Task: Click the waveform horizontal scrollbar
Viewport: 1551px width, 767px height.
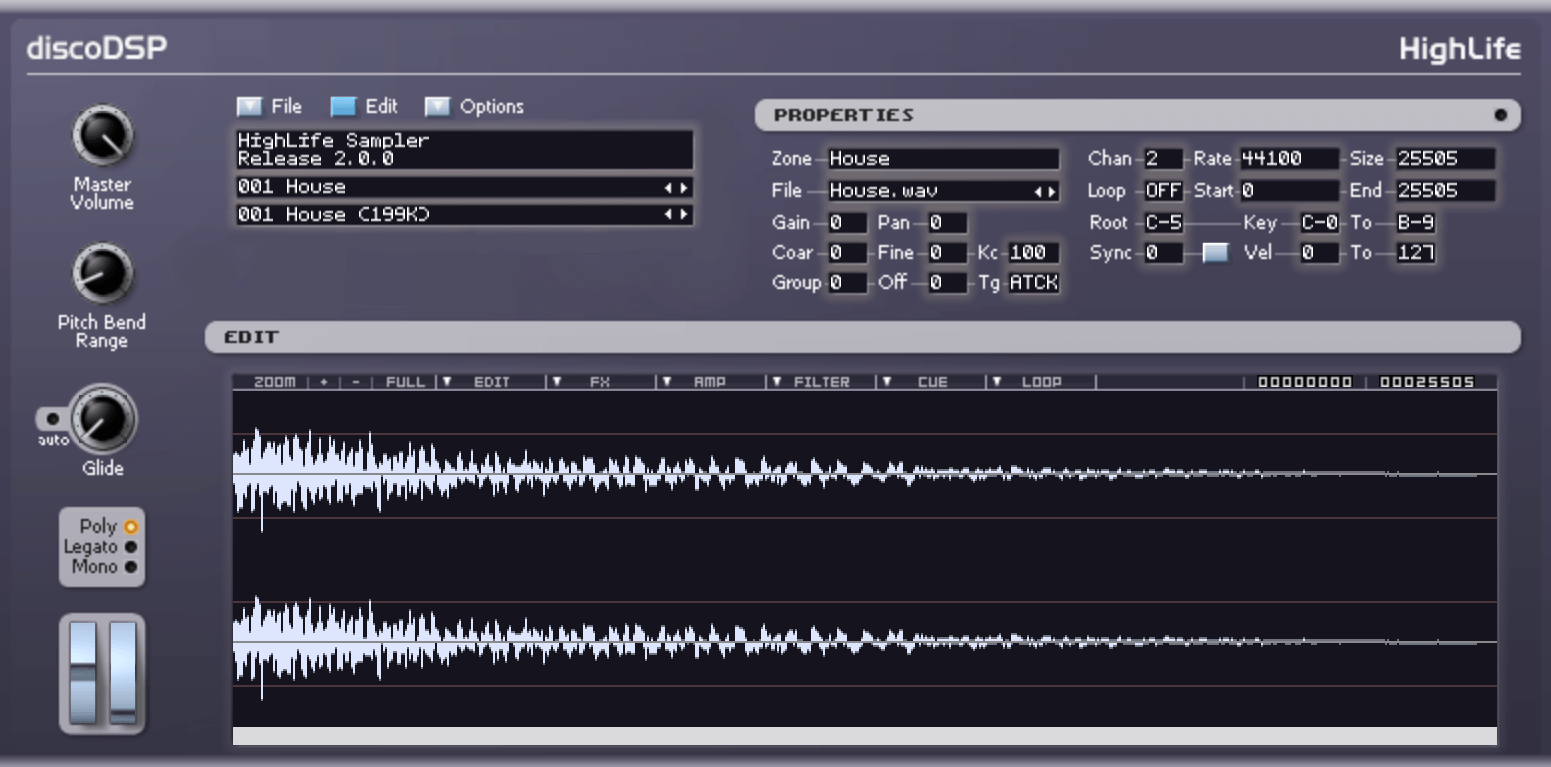Action: [x=864, y=736]
